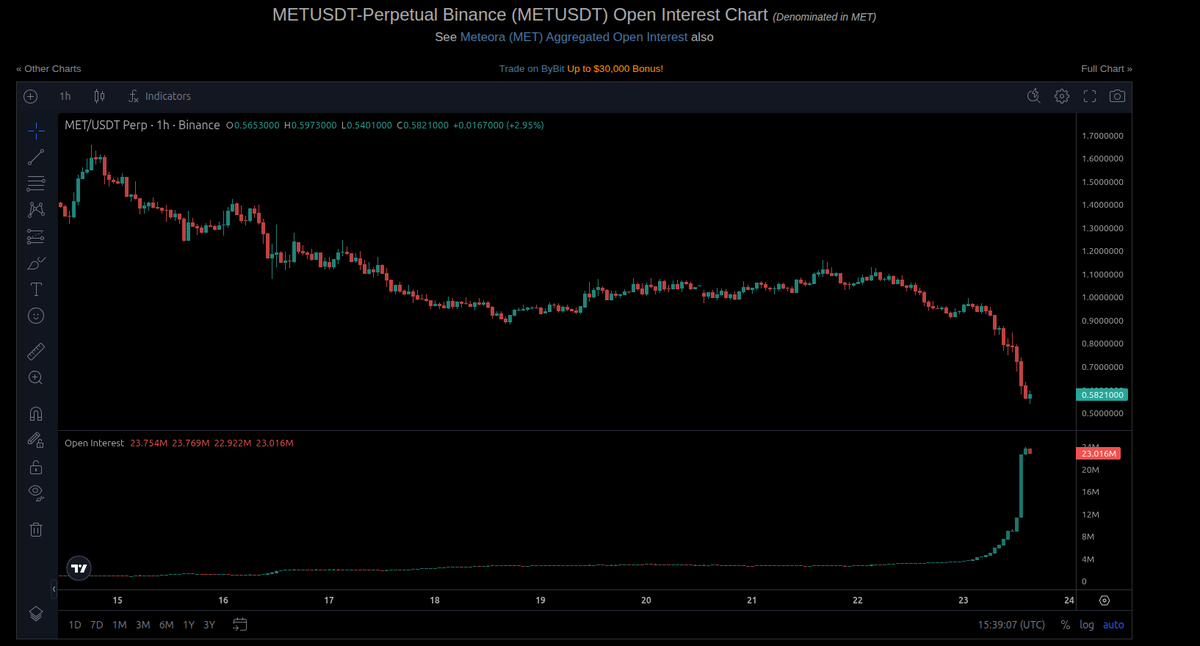Viewport: 1200px width, 646px height.
Task: Set the range to 1D
Action: (x=75, y=625)
